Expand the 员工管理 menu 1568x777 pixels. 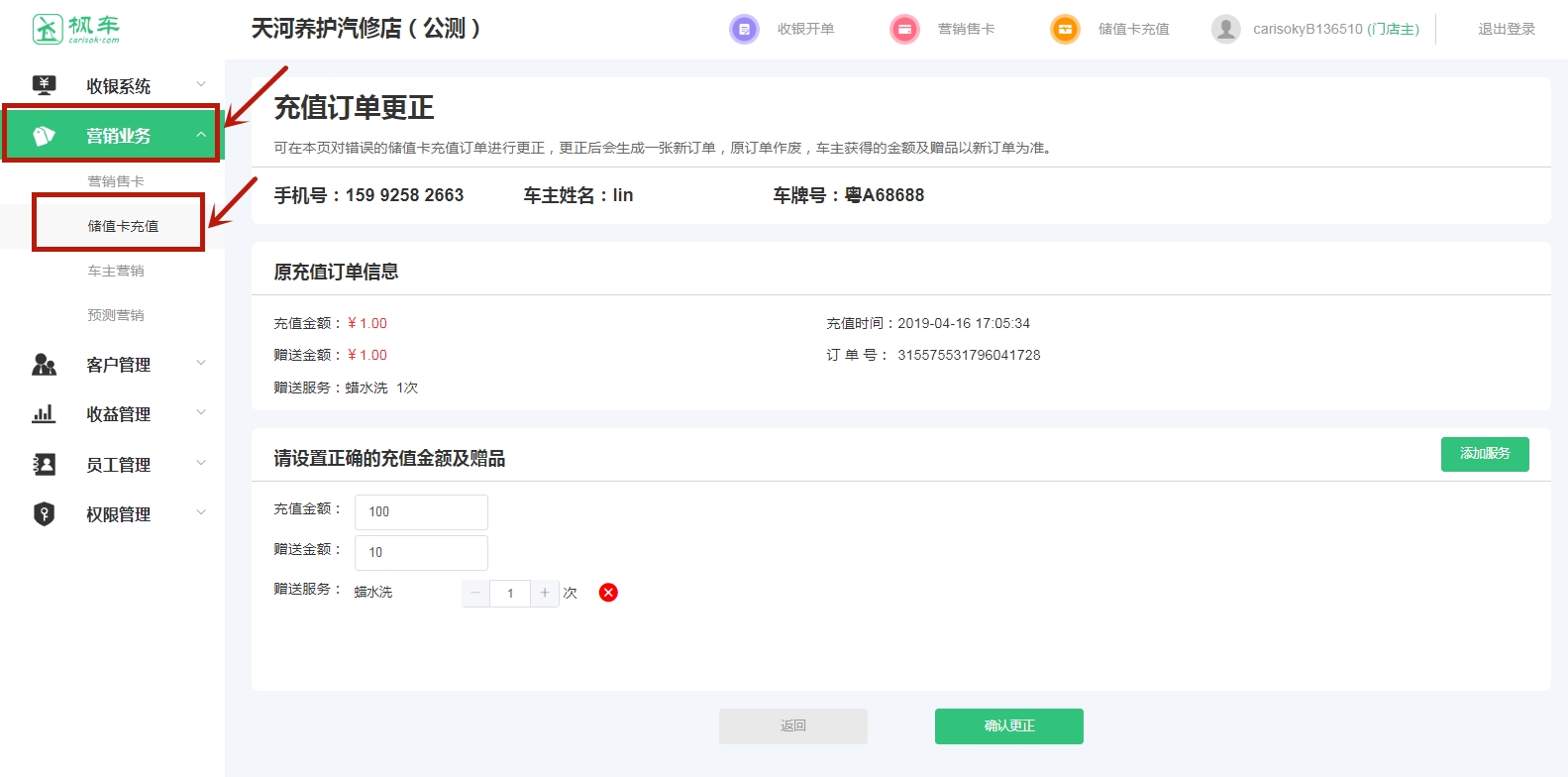tap(118, 465)
